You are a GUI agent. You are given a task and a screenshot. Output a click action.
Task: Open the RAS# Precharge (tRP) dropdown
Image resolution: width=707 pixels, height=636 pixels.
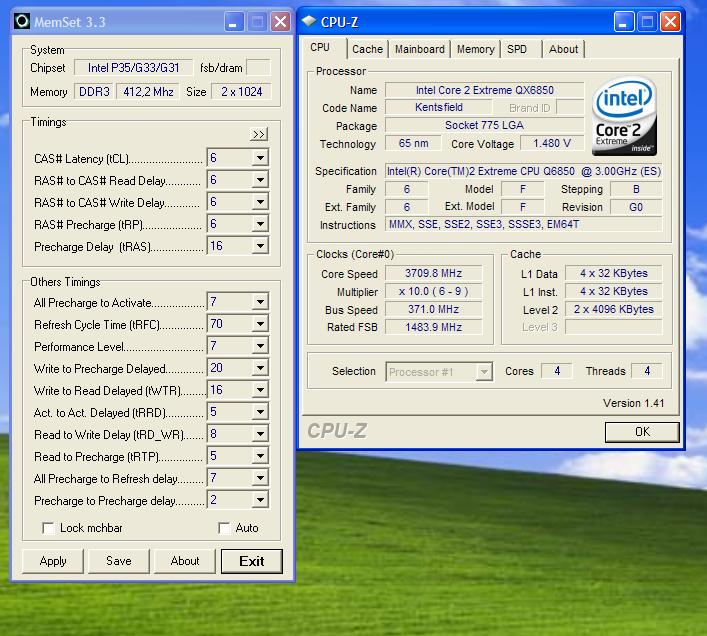pyautogui.click(x=260, y=224)
